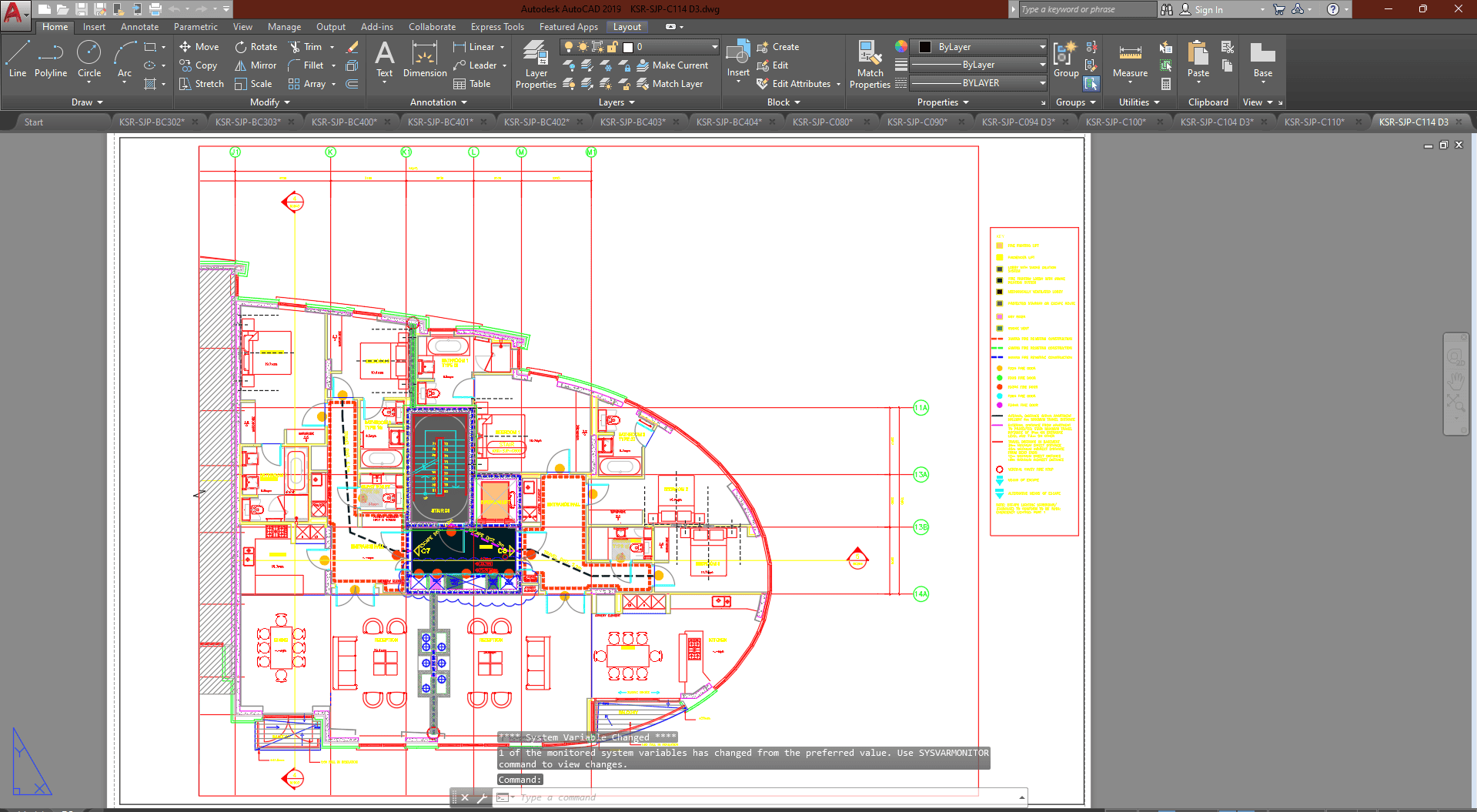The width and height of the screenshot is (1477, 812).
Task: Use the Erase tool icon
Action: coord(353,47)
